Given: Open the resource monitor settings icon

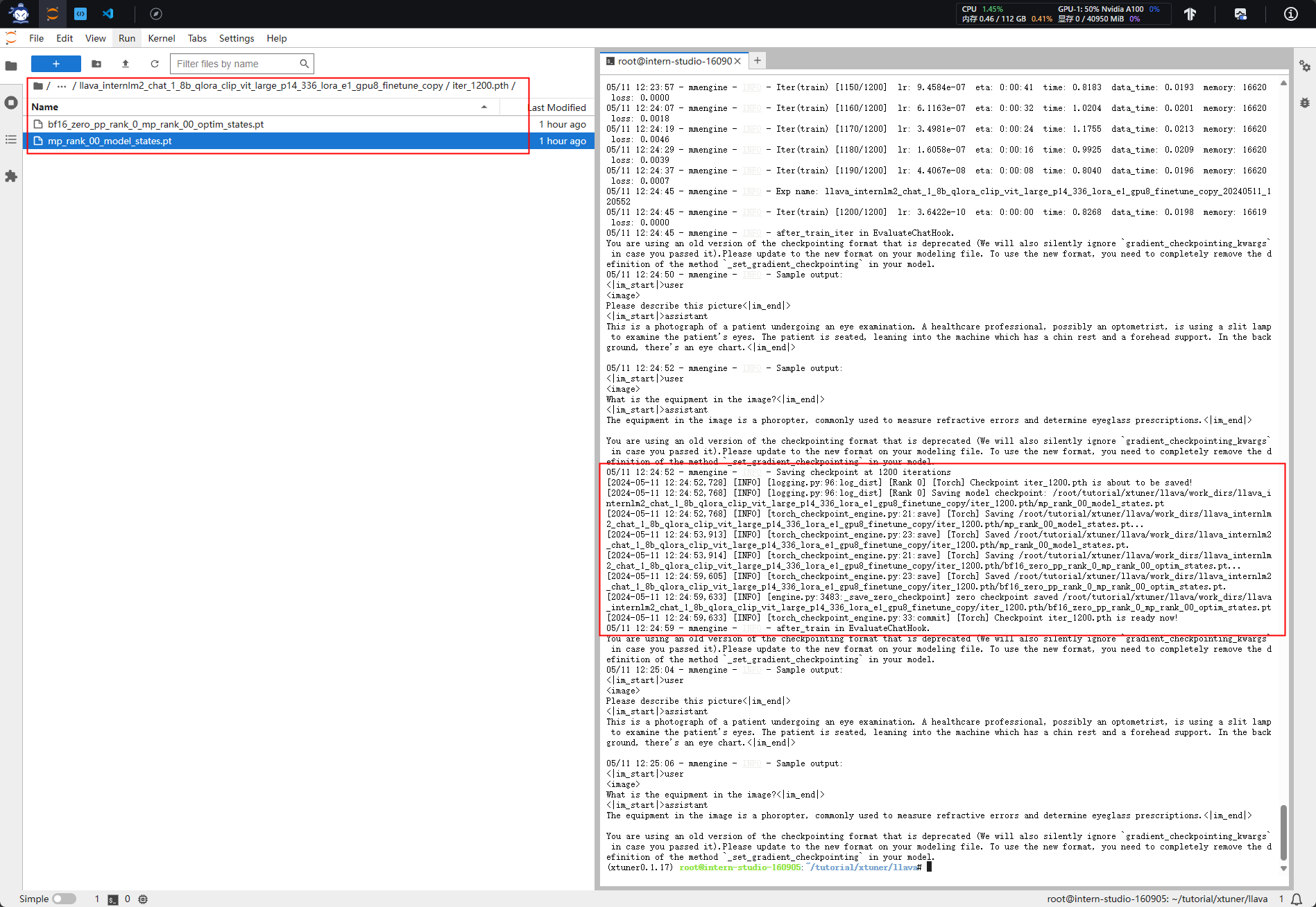Looking at the screenshot, I should pyautogui.click(x=1240, y=14).
